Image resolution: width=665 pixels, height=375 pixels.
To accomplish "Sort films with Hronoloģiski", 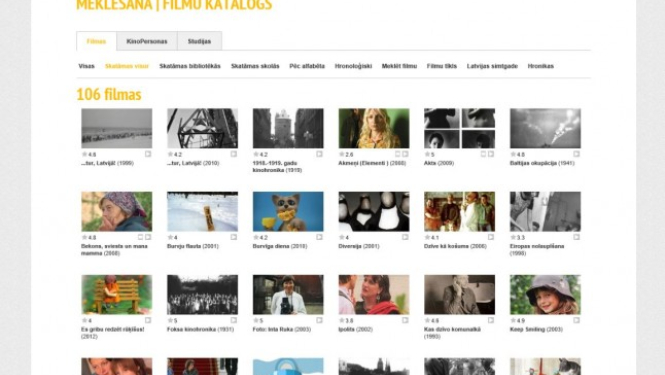I will click(x=353, y=66).
